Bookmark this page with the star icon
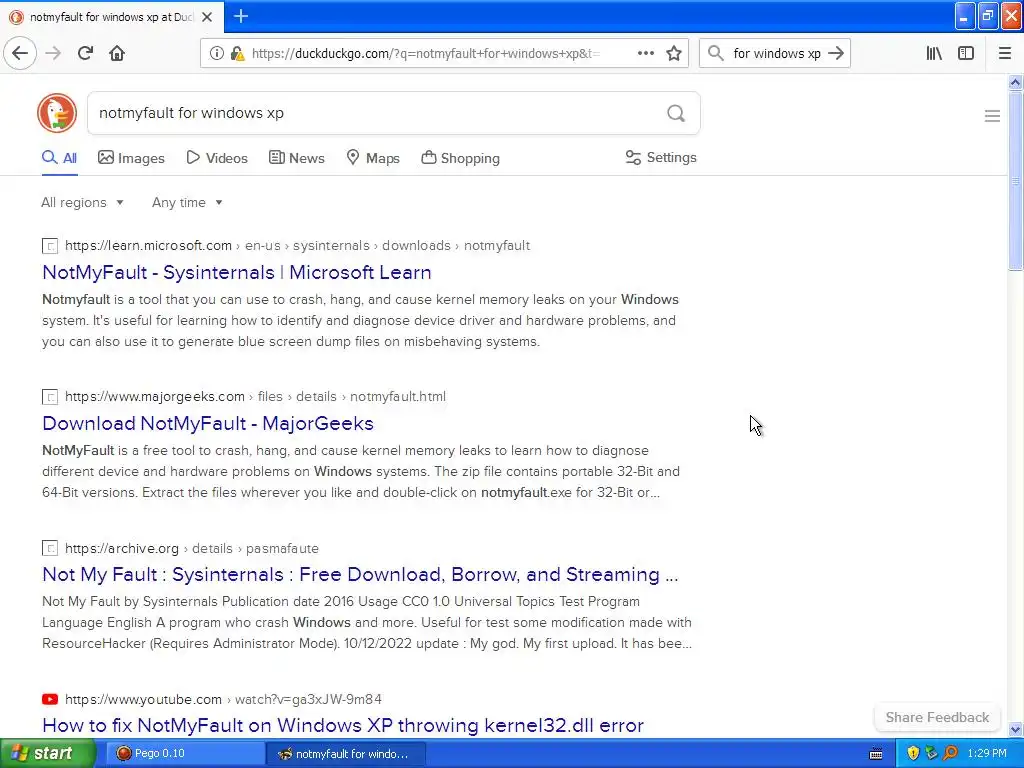This screenshot has height=768, width=1024. tap(674, 53)
